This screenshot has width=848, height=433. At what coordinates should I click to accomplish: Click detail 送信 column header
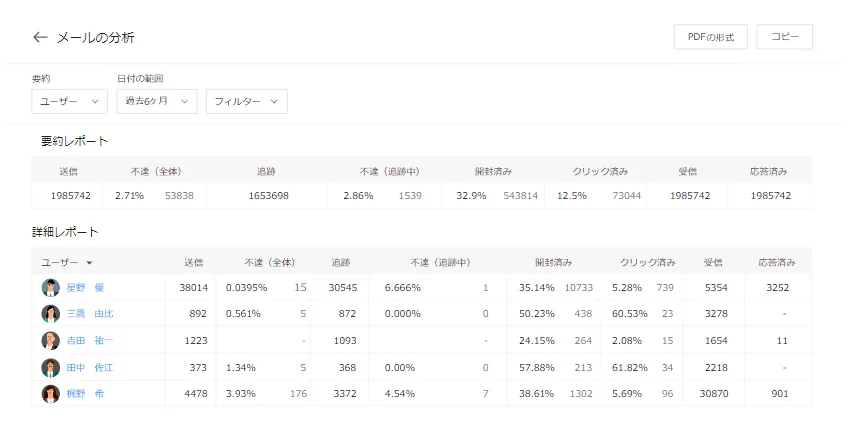tap(194, 263)
